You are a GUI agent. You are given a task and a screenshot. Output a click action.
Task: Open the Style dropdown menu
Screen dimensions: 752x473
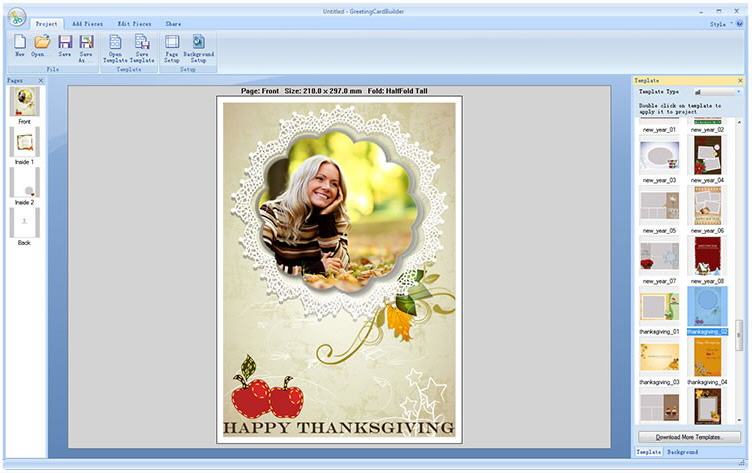click(x=721, y=24)
